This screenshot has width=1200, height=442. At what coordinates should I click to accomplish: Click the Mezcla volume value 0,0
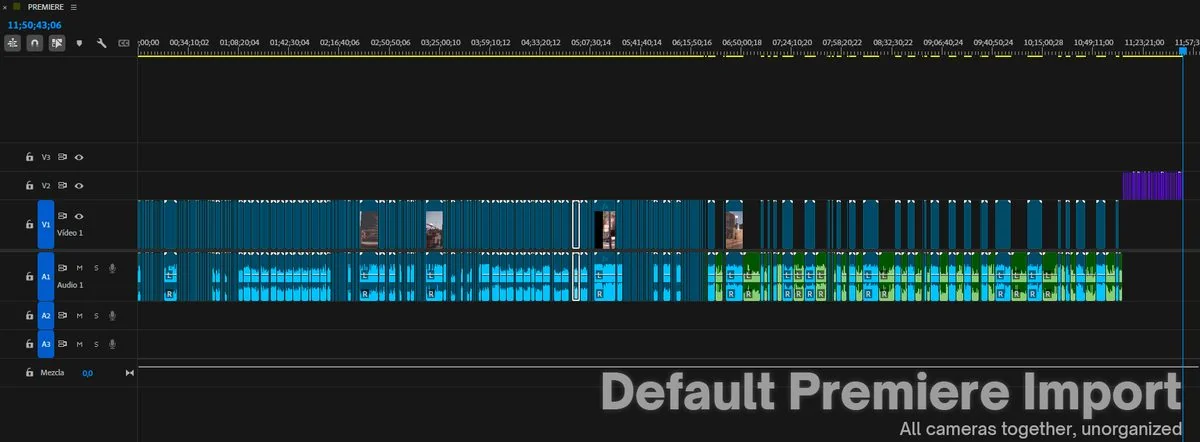[x=88, y=373]
